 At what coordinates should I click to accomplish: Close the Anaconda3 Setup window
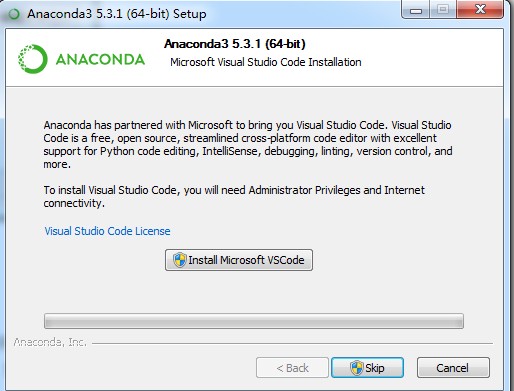coord(480,10)
